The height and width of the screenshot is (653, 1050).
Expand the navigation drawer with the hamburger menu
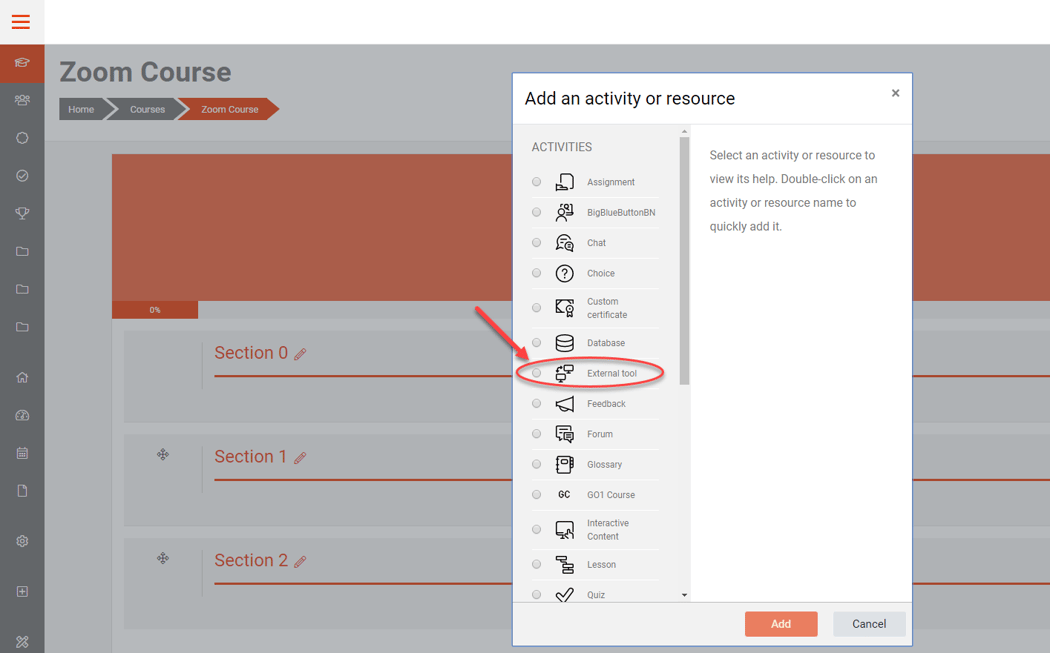(x=21, y=21)
